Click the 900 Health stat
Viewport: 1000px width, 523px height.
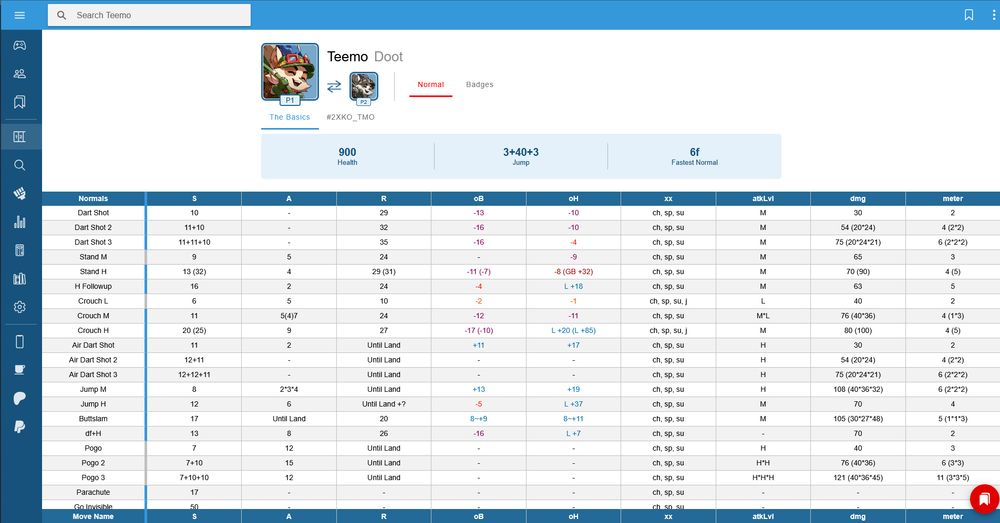[x=347, y=156]
